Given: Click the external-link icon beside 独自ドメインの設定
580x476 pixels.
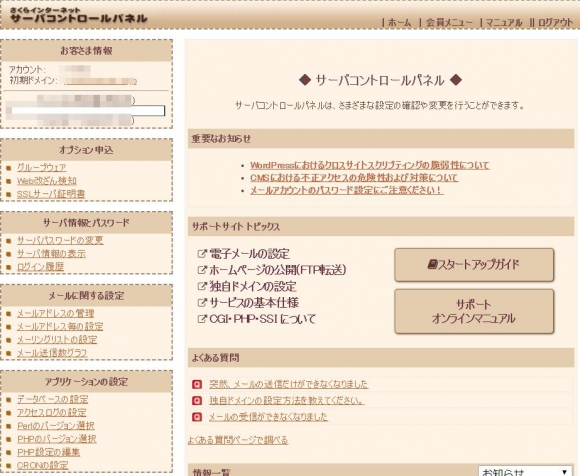Looking at the screenshot, I should pos(202,286).
